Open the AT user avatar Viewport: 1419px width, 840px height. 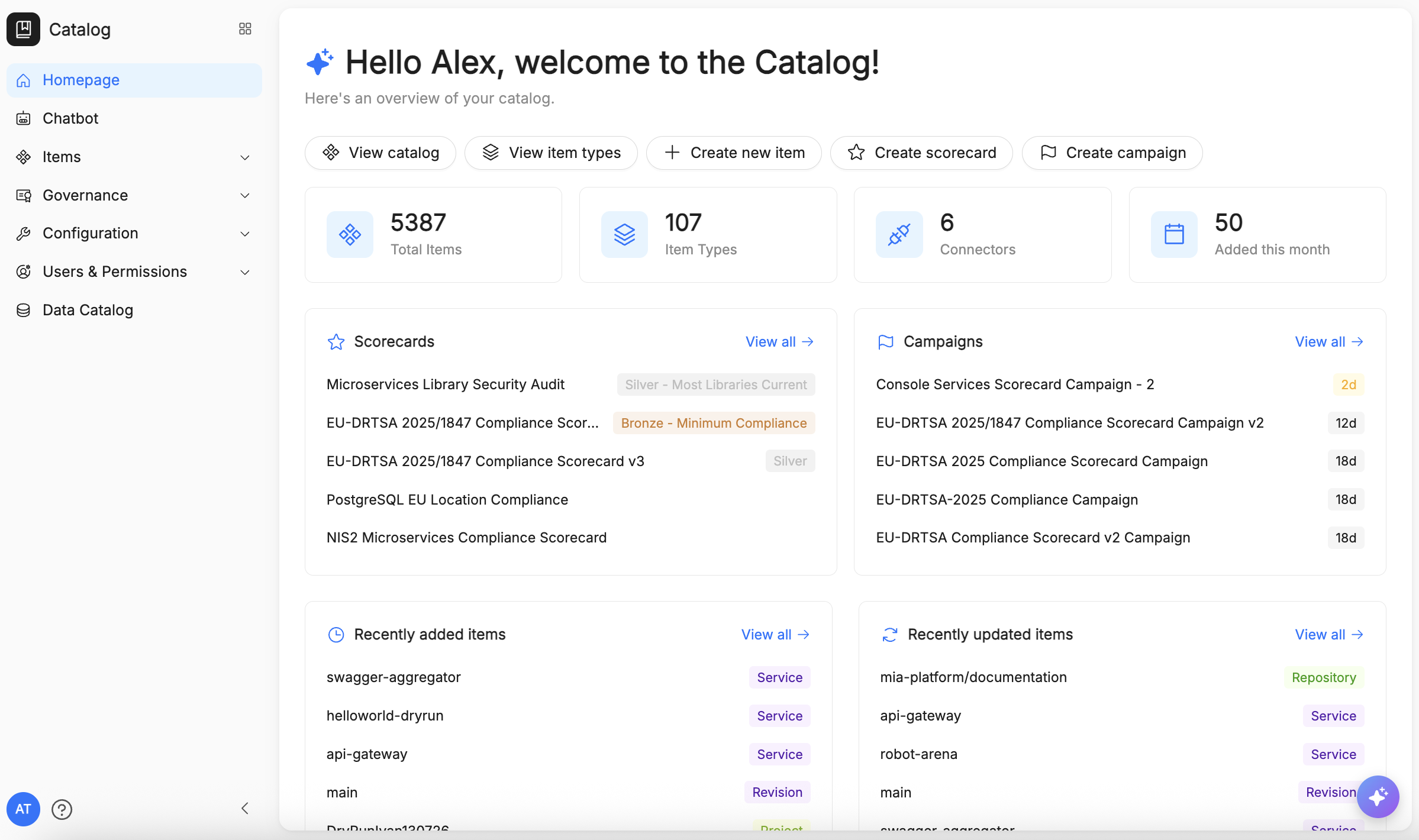point(23,809)
